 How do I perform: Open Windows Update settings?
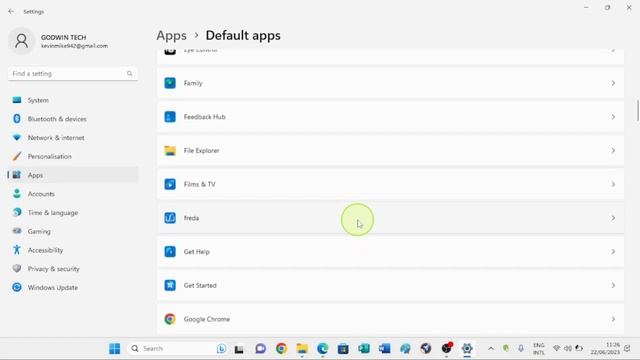click(x=73, y=288)
